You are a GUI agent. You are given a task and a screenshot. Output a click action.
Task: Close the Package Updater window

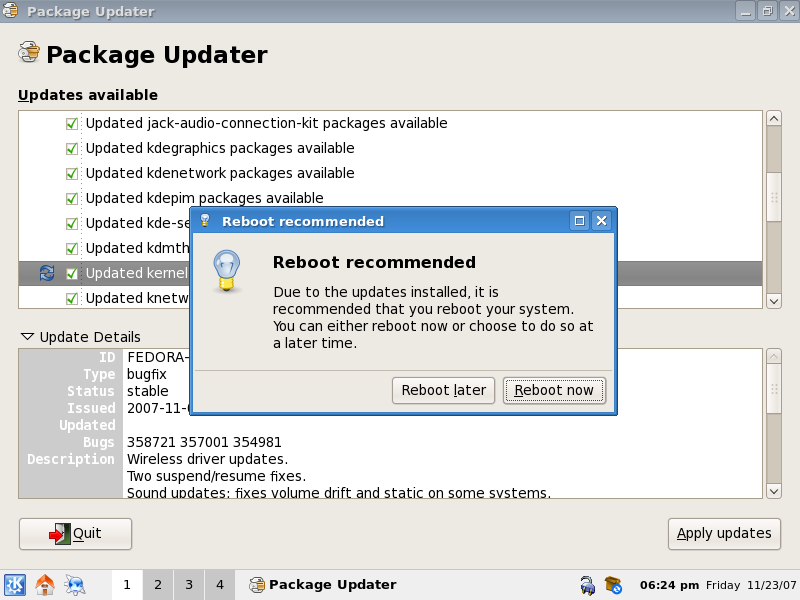790,11
